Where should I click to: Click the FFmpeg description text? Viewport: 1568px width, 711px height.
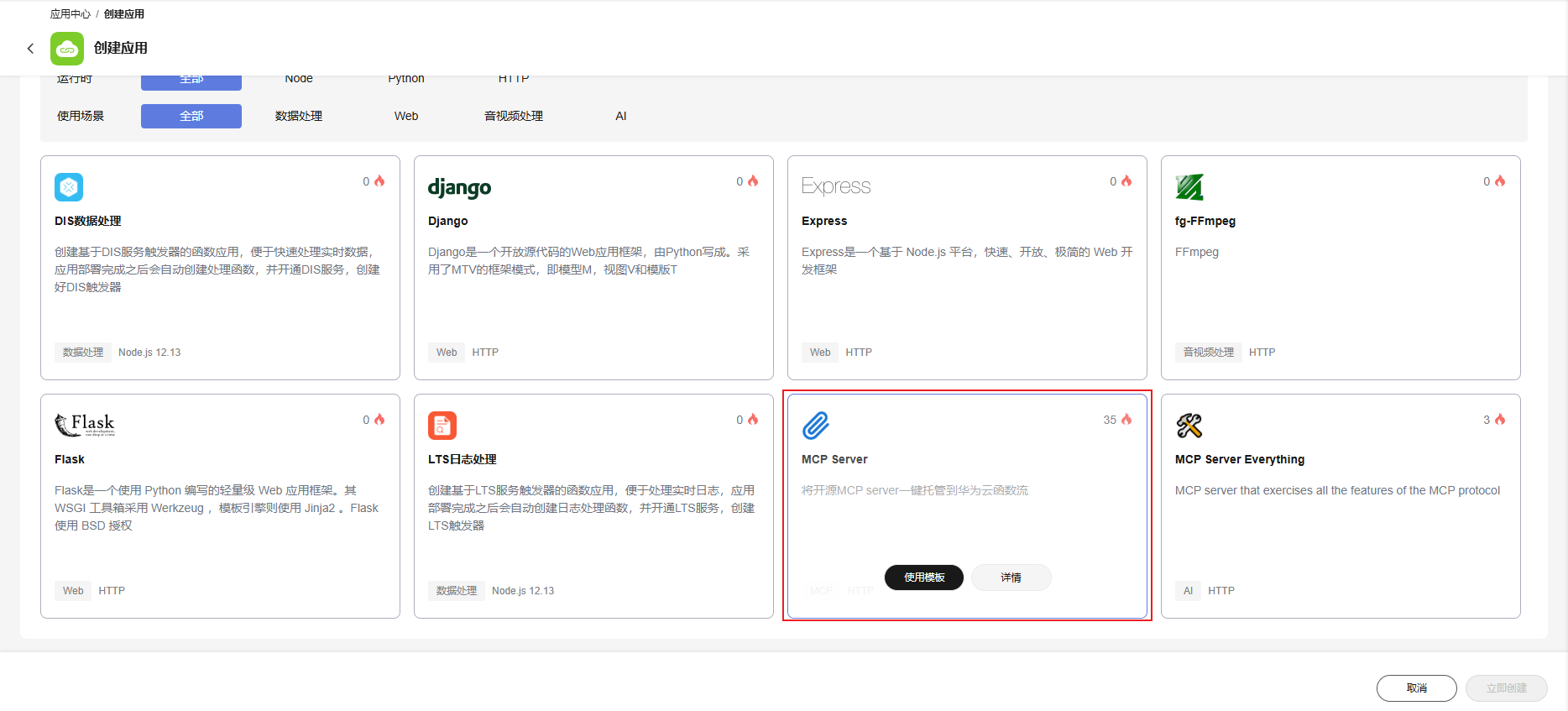(1197, 252)
